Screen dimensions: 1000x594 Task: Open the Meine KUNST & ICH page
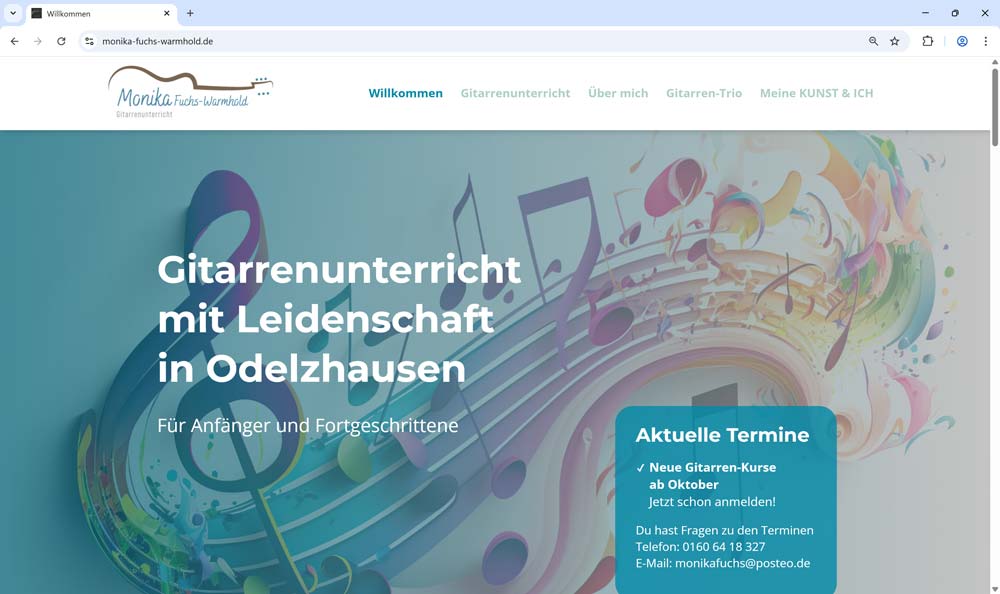[816, 93]
